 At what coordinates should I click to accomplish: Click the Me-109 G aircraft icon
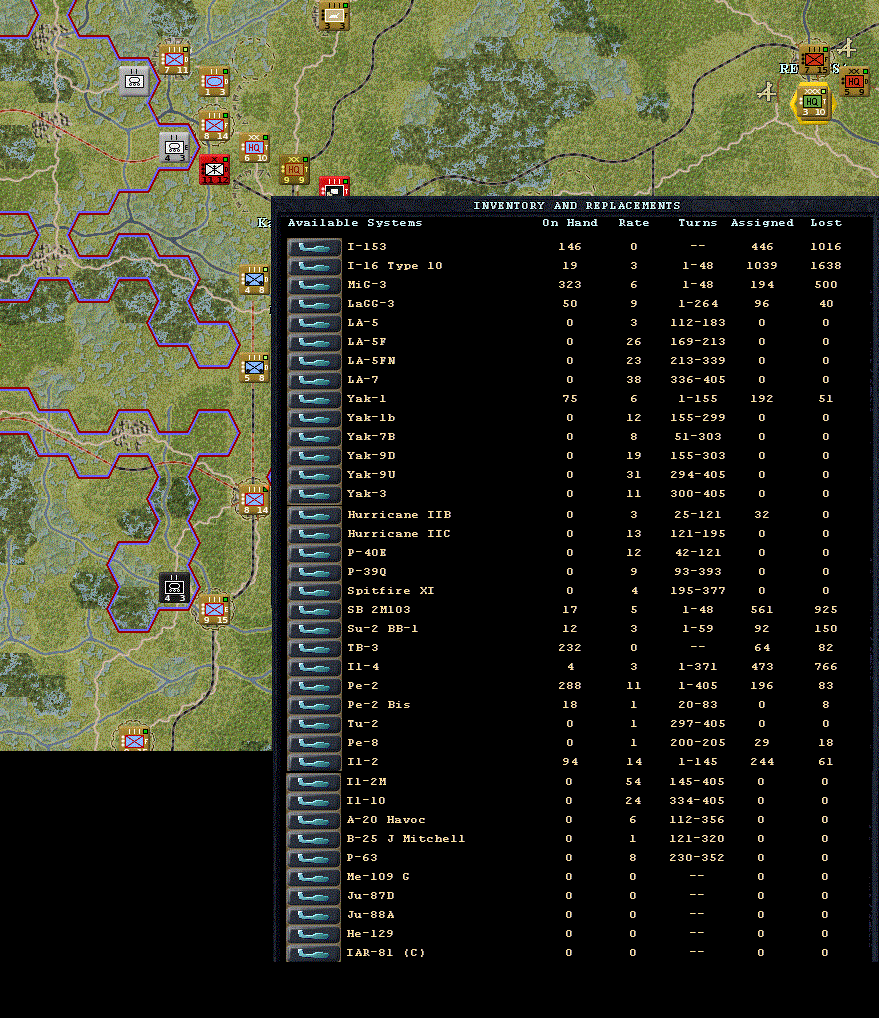[314, 877]
